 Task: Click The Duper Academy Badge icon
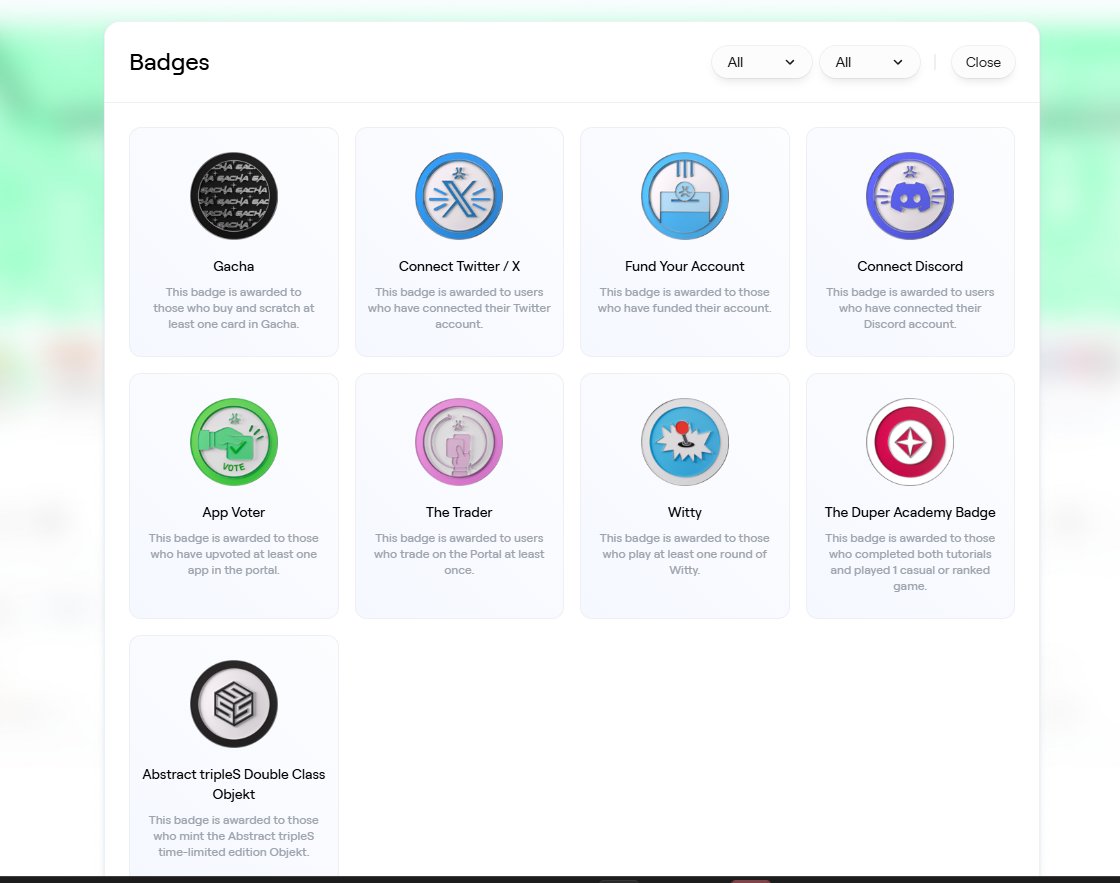pyautogui.click(x=910, y=442)
